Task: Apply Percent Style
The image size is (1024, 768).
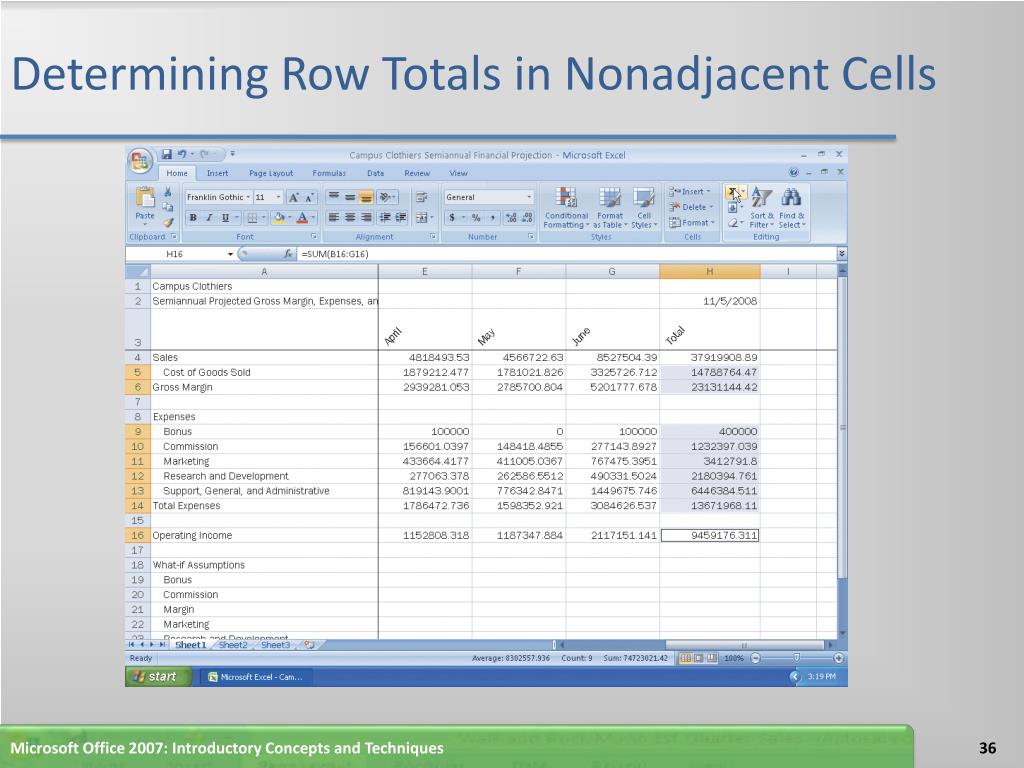Action: click(476, 217)
